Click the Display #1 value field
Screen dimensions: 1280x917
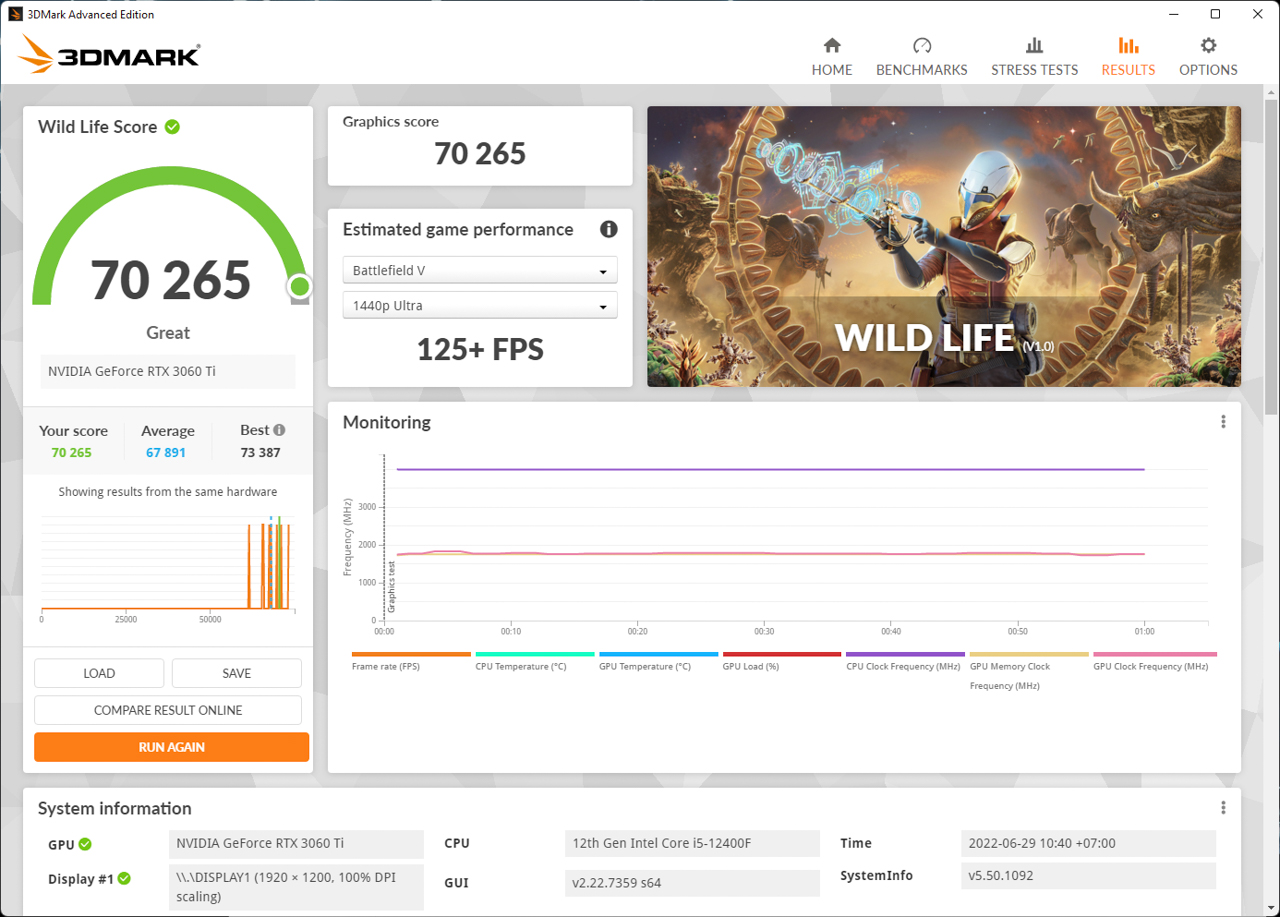pyautogui.click(x=296, y=888)
